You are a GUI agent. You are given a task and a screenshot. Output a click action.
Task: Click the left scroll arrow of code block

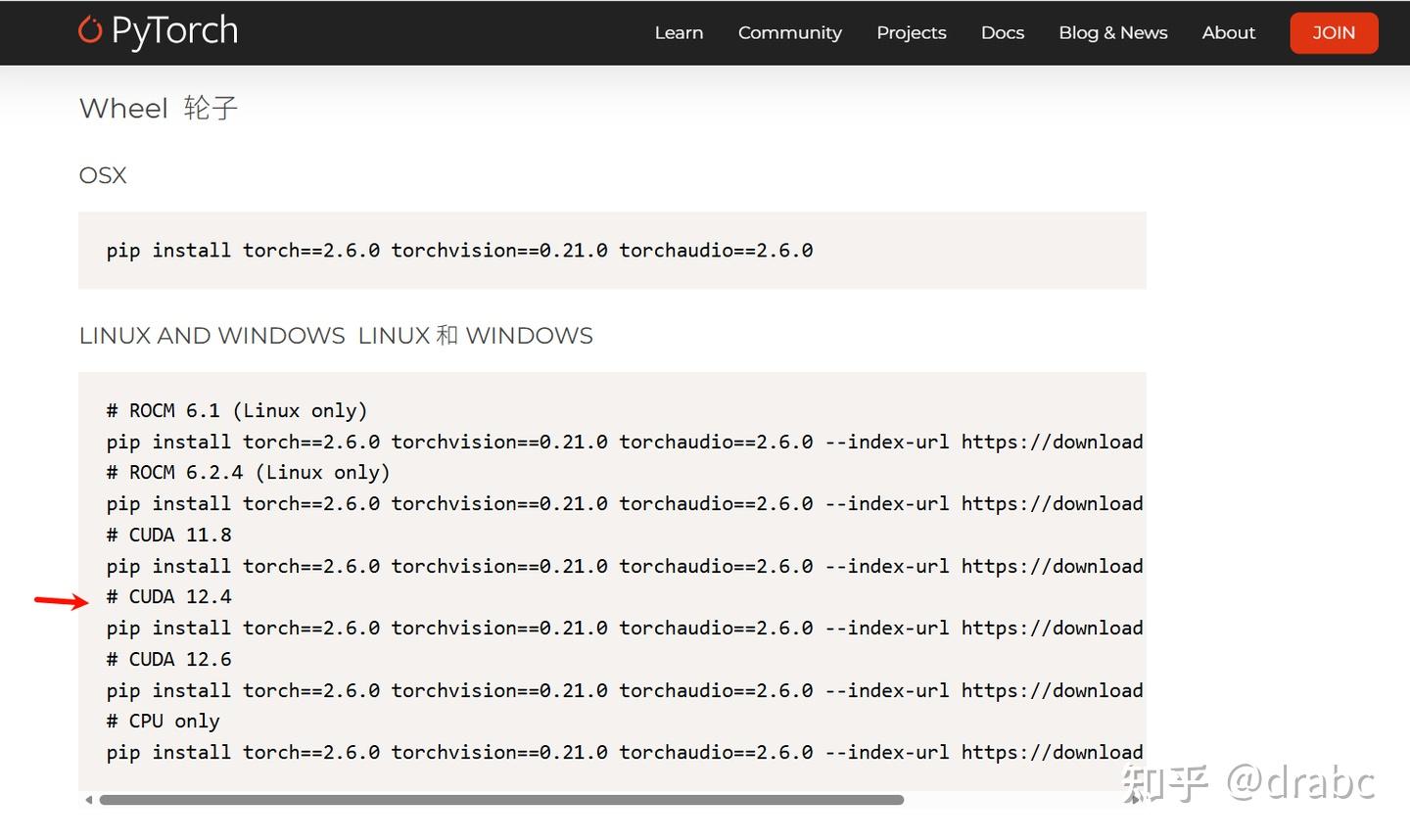point(89,800)
